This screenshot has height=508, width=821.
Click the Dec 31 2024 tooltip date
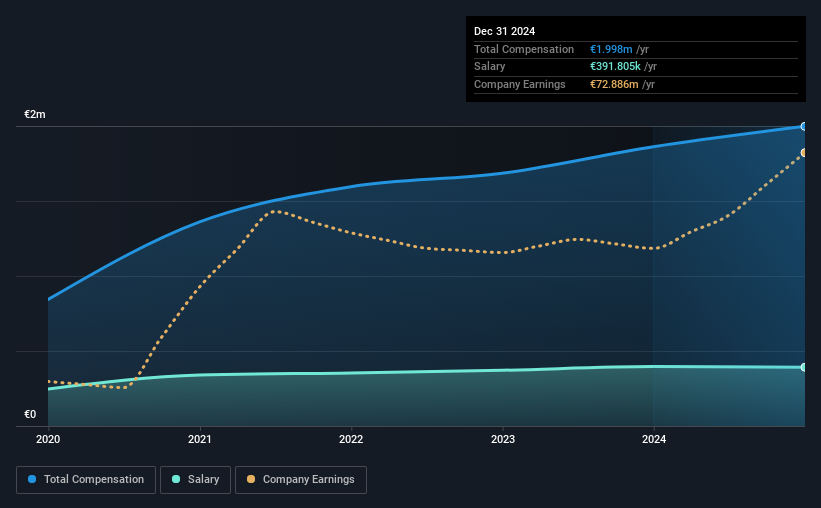(504, 31)
